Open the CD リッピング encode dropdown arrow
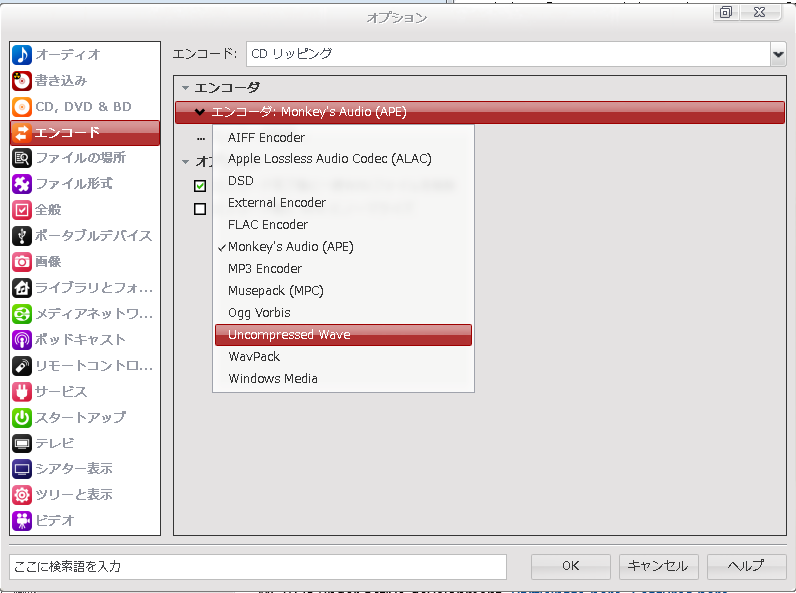Viewport: 796px width, 593px height. (777, 54)
